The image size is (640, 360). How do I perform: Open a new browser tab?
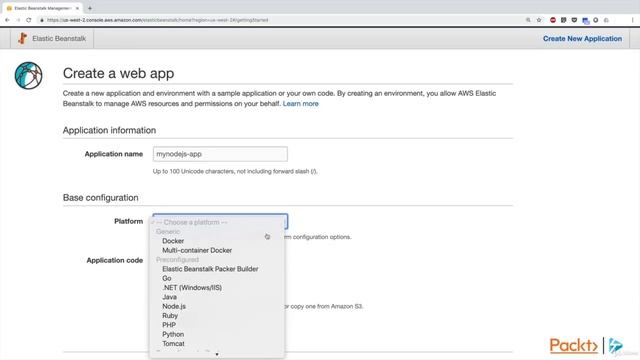click(90, 8)
